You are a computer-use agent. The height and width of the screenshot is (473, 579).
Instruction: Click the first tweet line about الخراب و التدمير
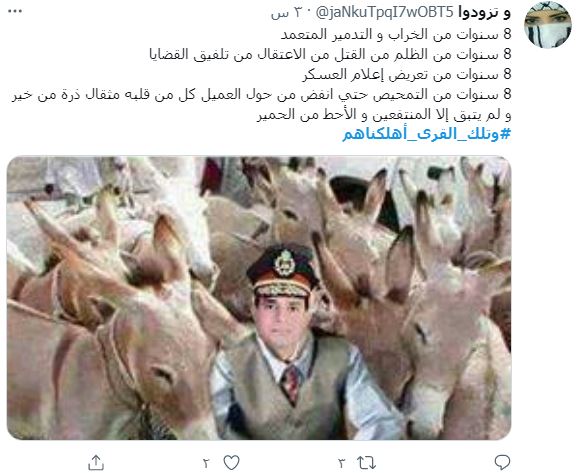point(396,34)
